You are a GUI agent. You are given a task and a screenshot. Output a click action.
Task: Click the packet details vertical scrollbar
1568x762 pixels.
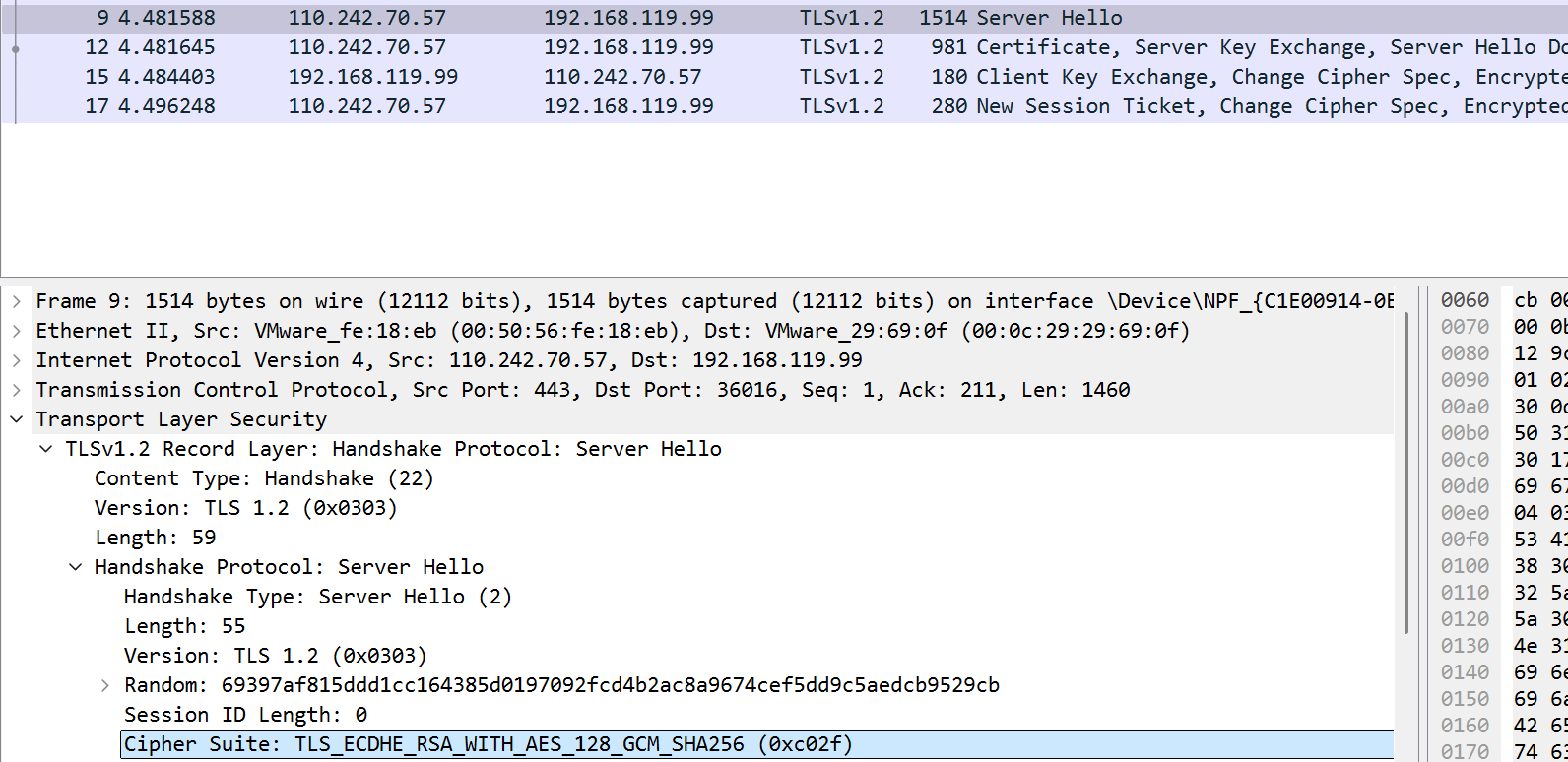click(1406, 473)
